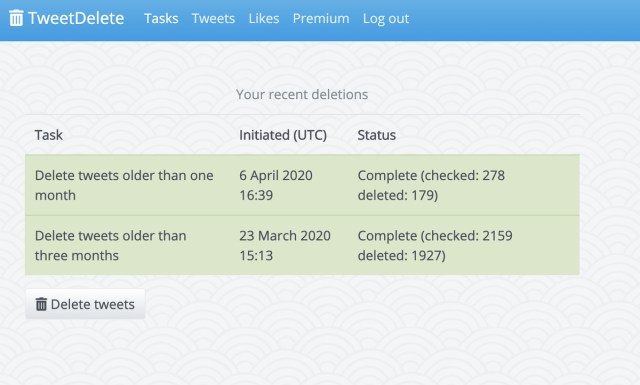Viewport: 640px width, 385px height.
Task: Click the Delete tweets button
Action: pos(85,304)
